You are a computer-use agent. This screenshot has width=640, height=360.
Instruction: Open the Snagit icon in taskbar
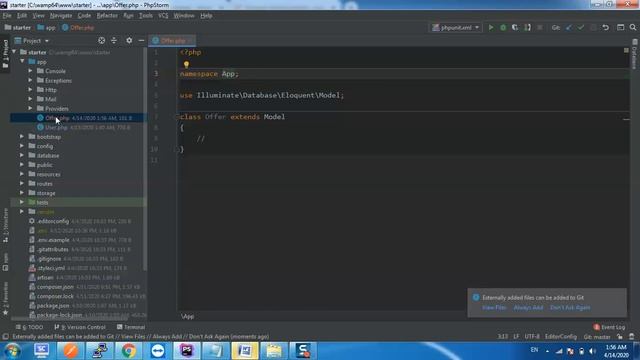pos(303,351)
